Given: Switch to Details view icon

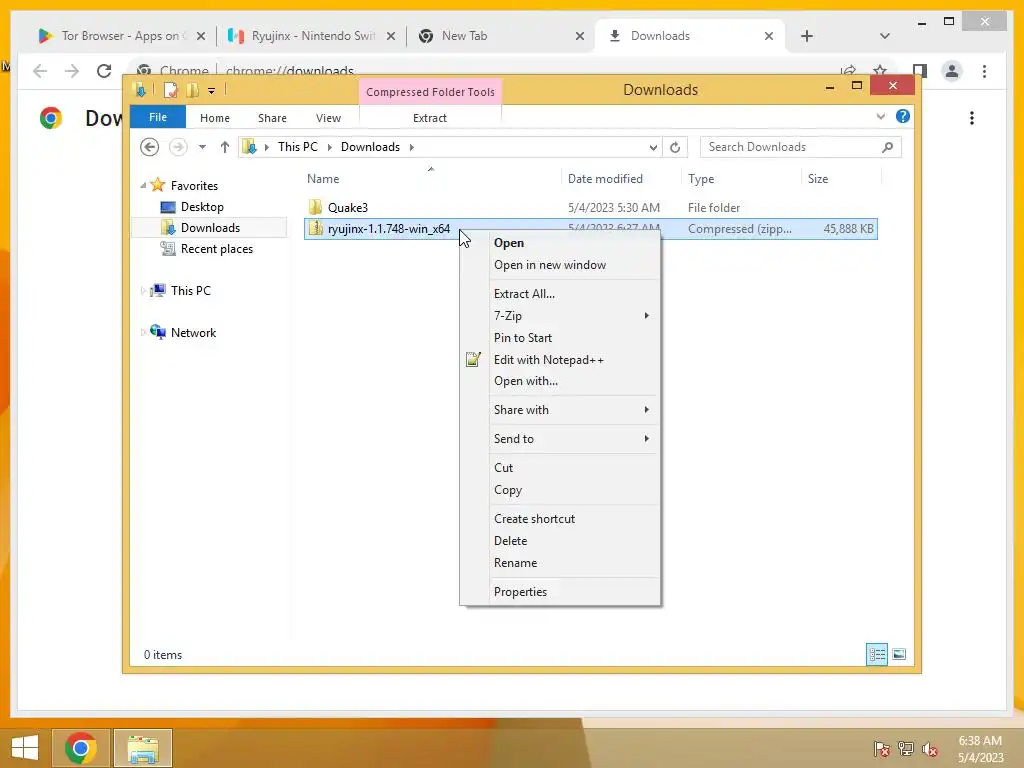Looking at the screenshot, I should click(876, 654).
